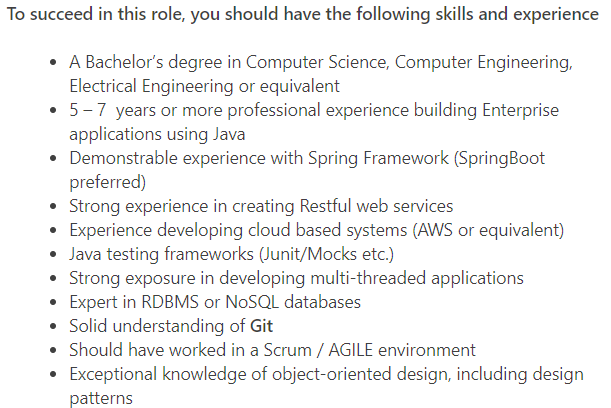Viewport: 611px width, 408px height.
Task: Click the bullet before 'Expert in RDBMS'
Action: click(53, 302)
